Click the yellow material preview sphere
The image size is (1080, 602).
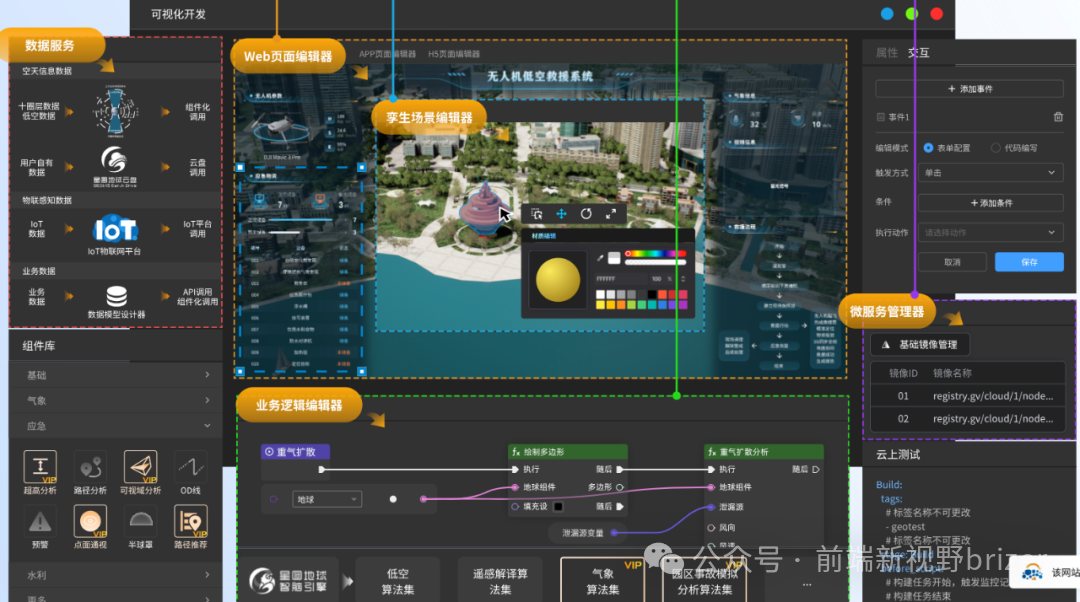(557, 279)
